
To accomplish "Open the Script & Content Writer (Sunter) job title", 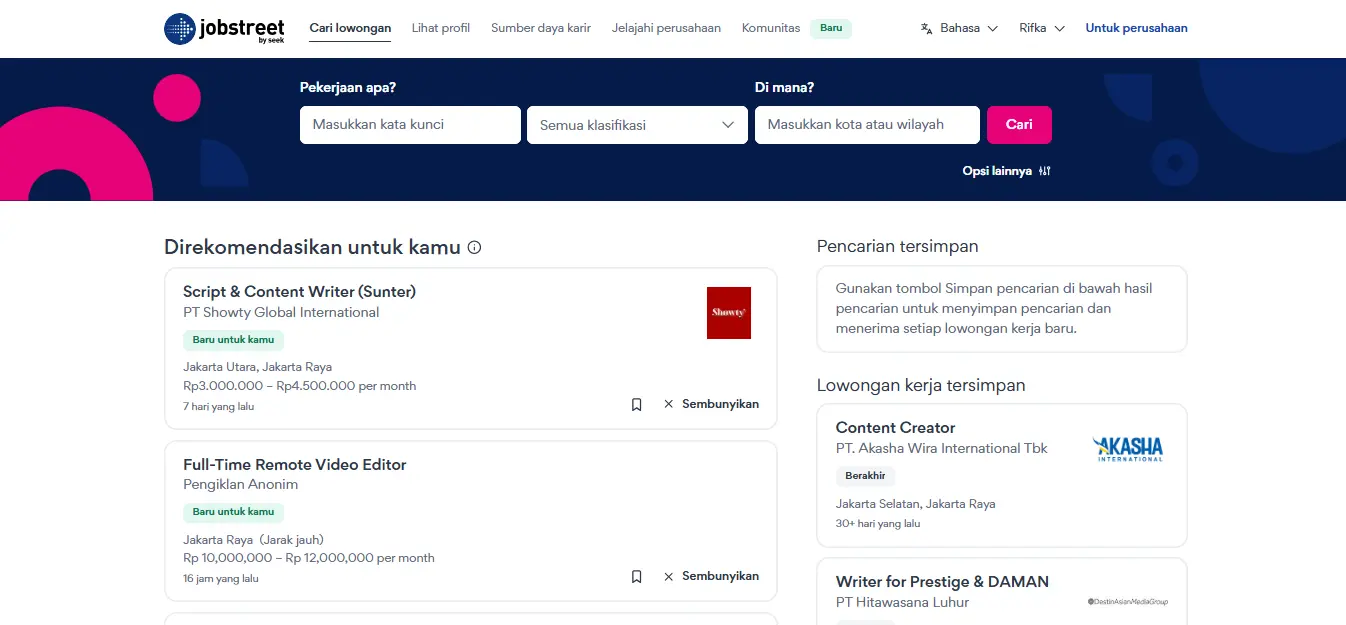I will click(299, 292).
